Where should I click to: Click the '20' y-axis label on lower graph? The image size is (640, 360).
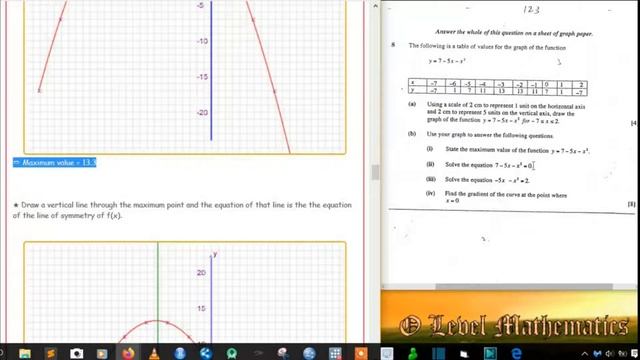click(201, 273)
